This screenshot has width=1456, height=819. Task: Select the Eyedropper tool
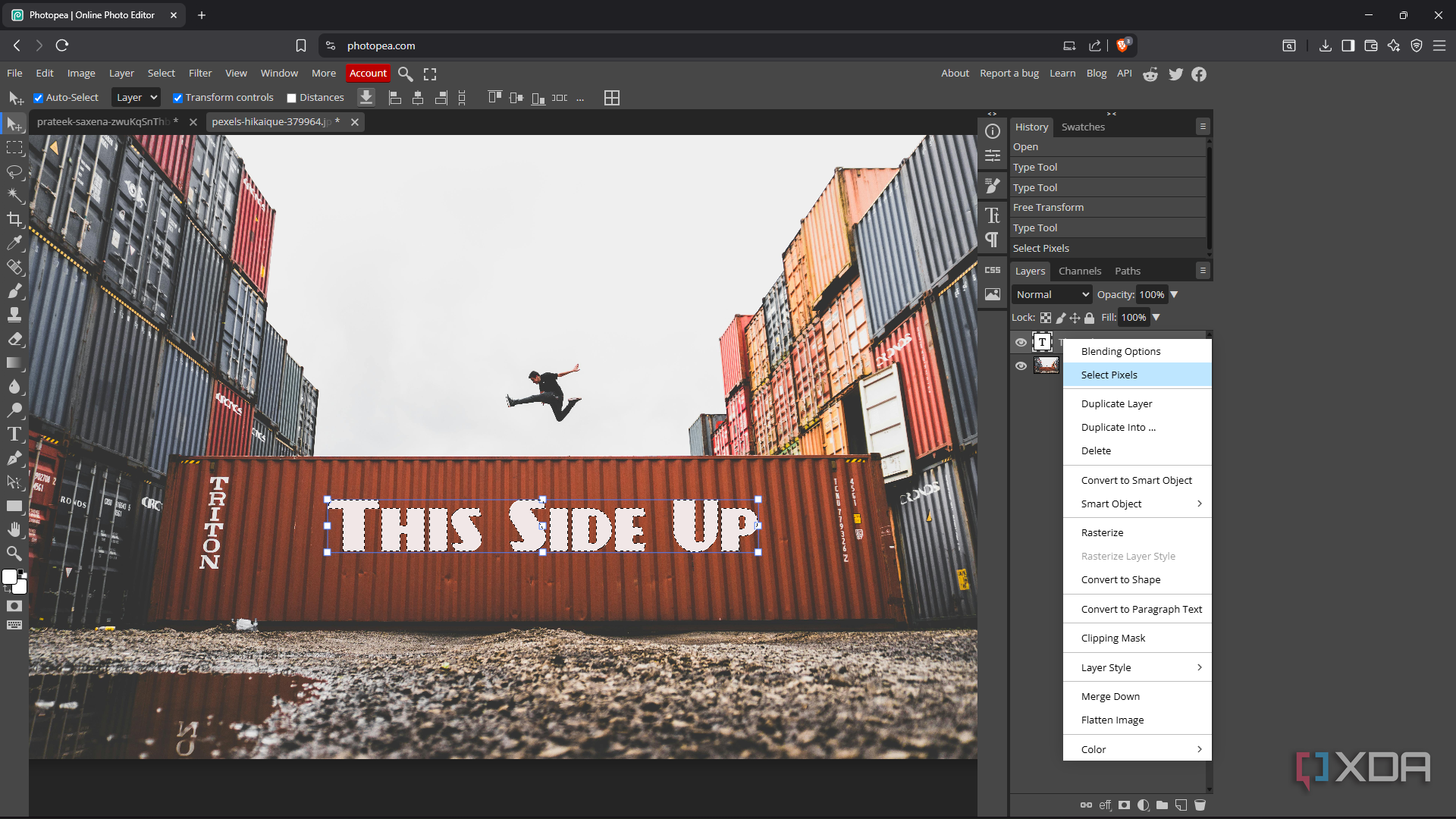14,243
